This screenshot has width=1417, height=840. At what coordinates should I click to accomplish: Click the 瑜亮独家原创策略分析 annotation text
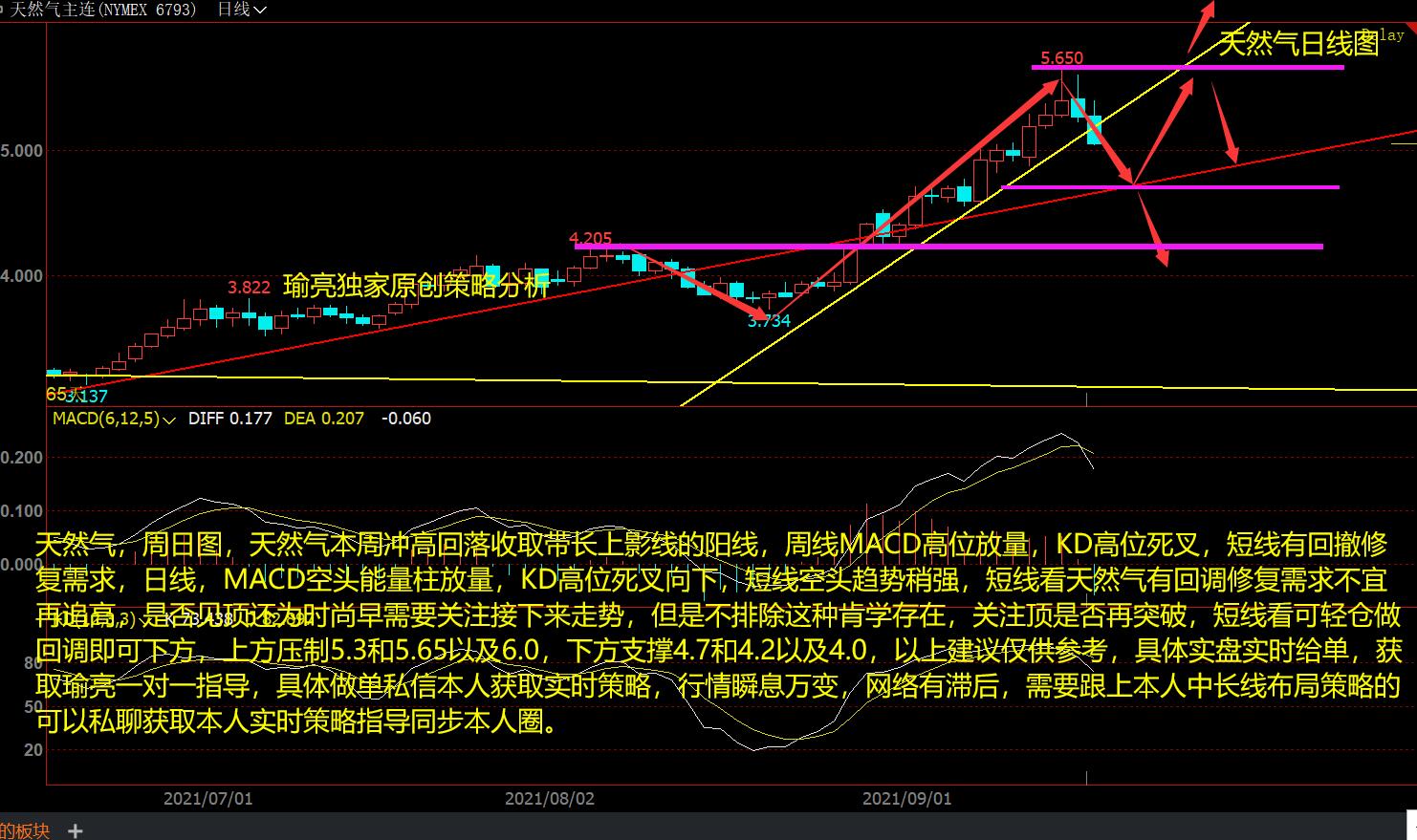(x=417, y=286)
